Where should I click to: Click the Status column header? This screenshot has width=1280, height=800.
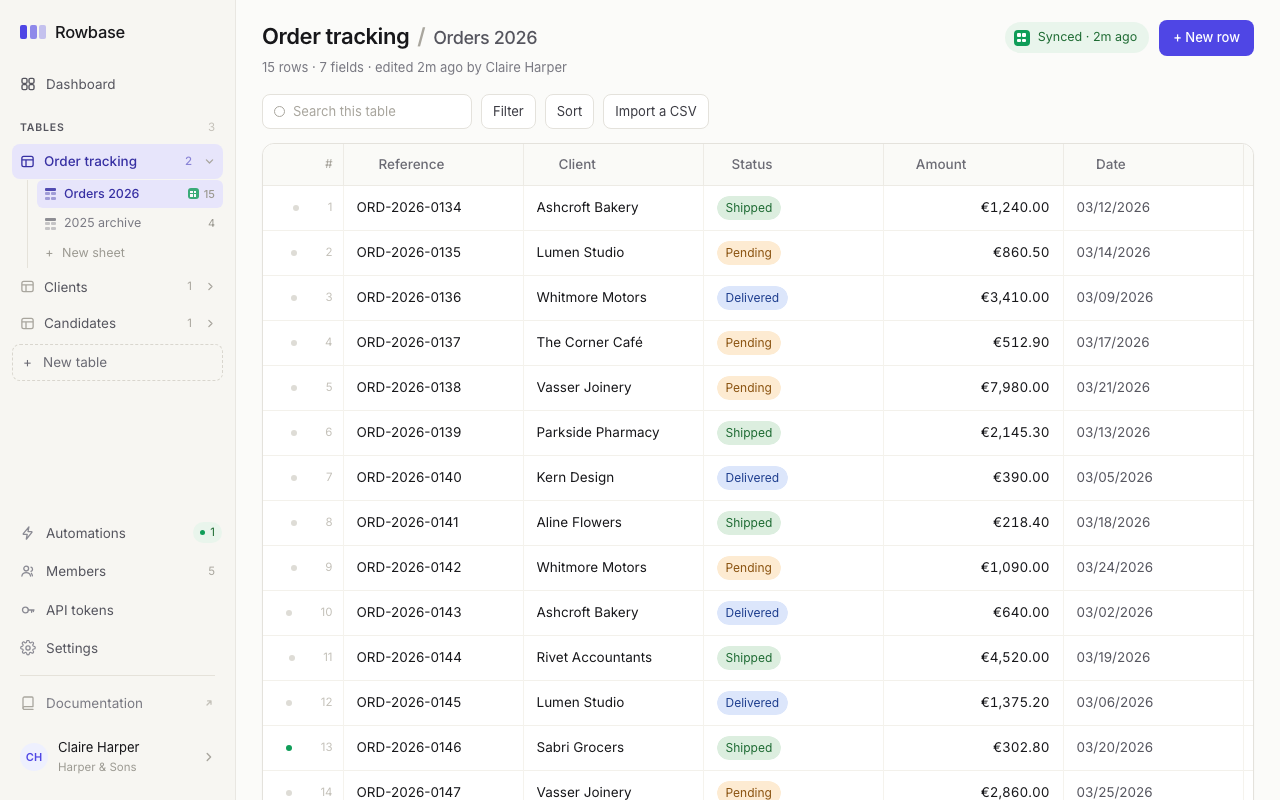[794, 164]
